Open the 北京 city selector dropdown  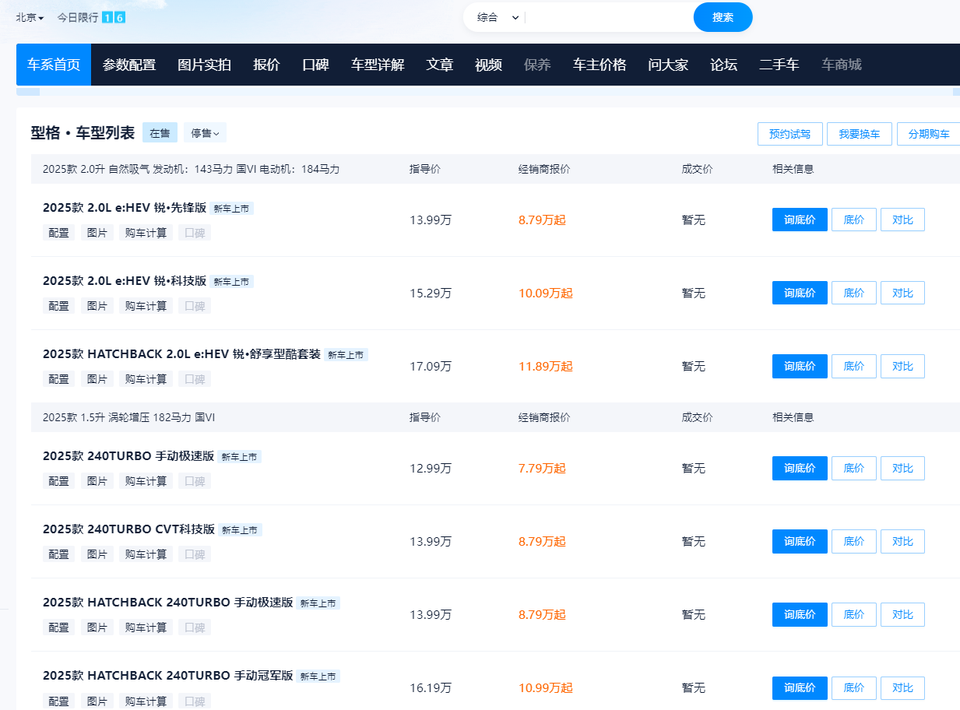[x=30, y=17]
